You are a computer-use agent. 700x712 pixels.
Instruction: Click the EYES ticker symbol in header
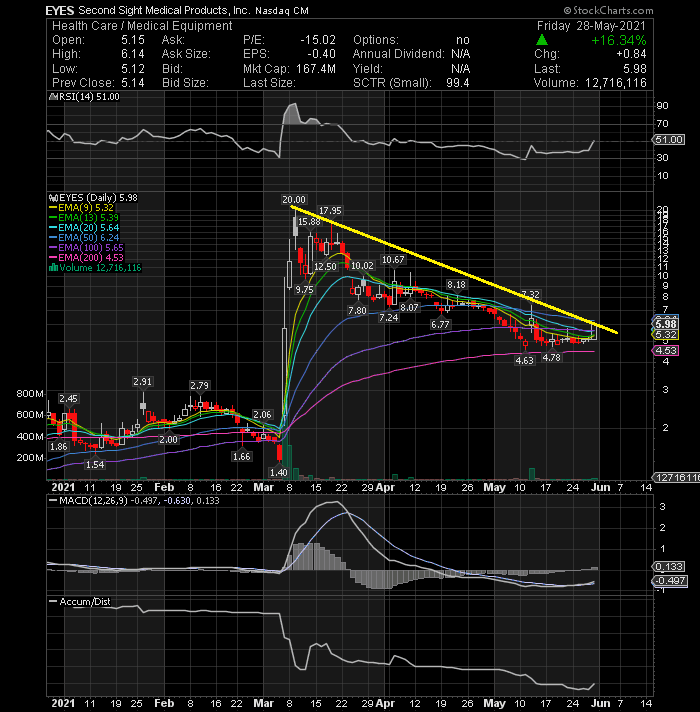tap(60, 10)
